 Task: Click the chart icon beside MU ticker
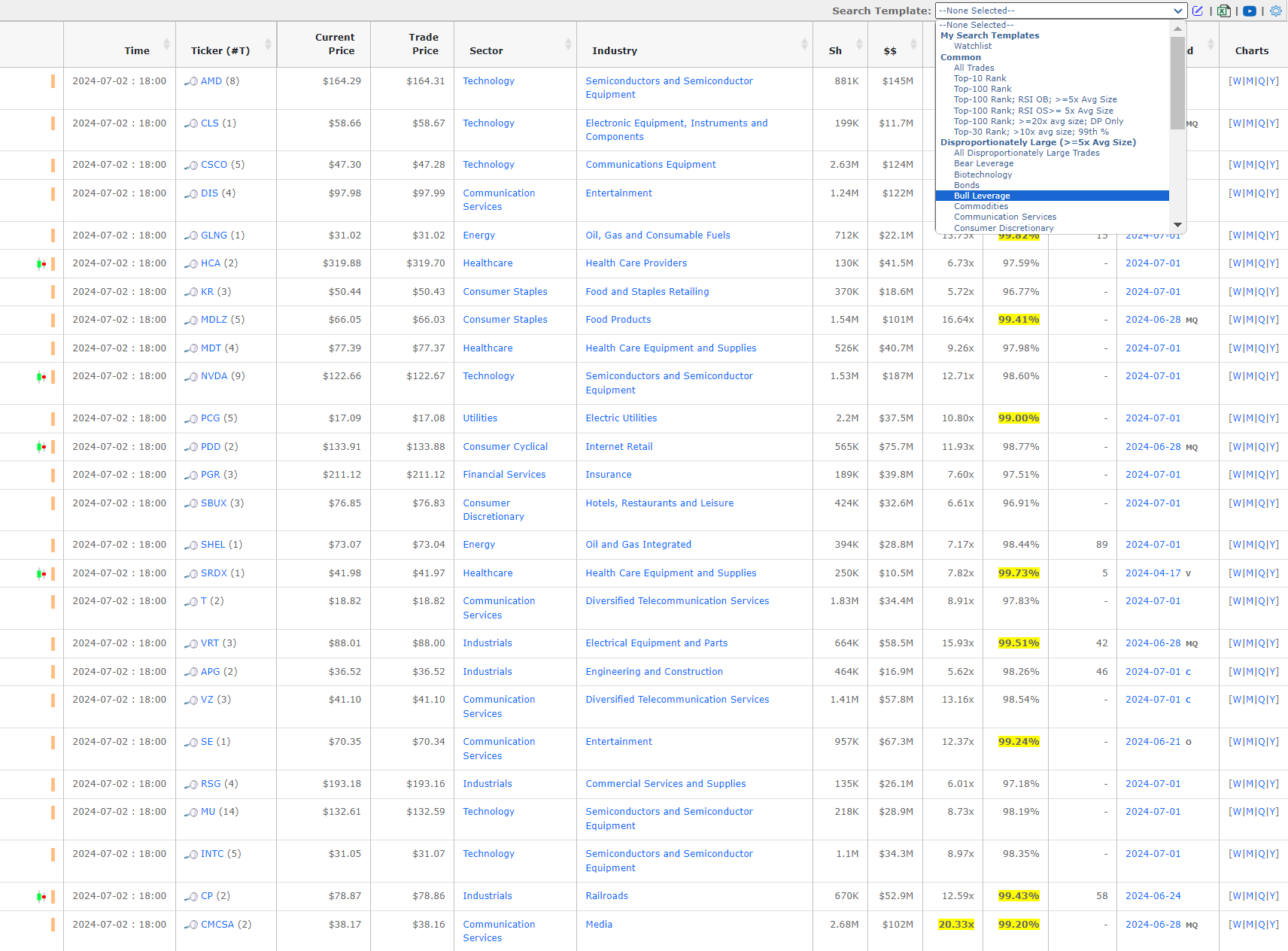[191, 812]
